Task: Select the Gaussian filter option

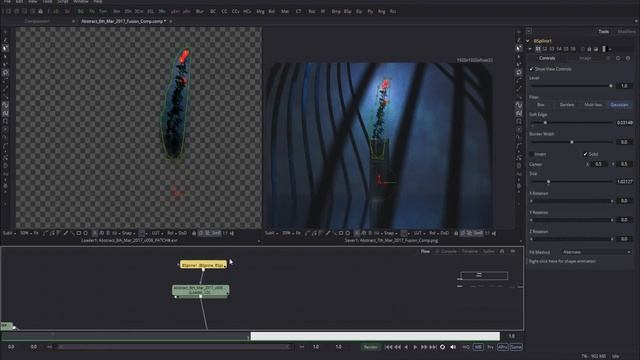Action: (619, 105)
